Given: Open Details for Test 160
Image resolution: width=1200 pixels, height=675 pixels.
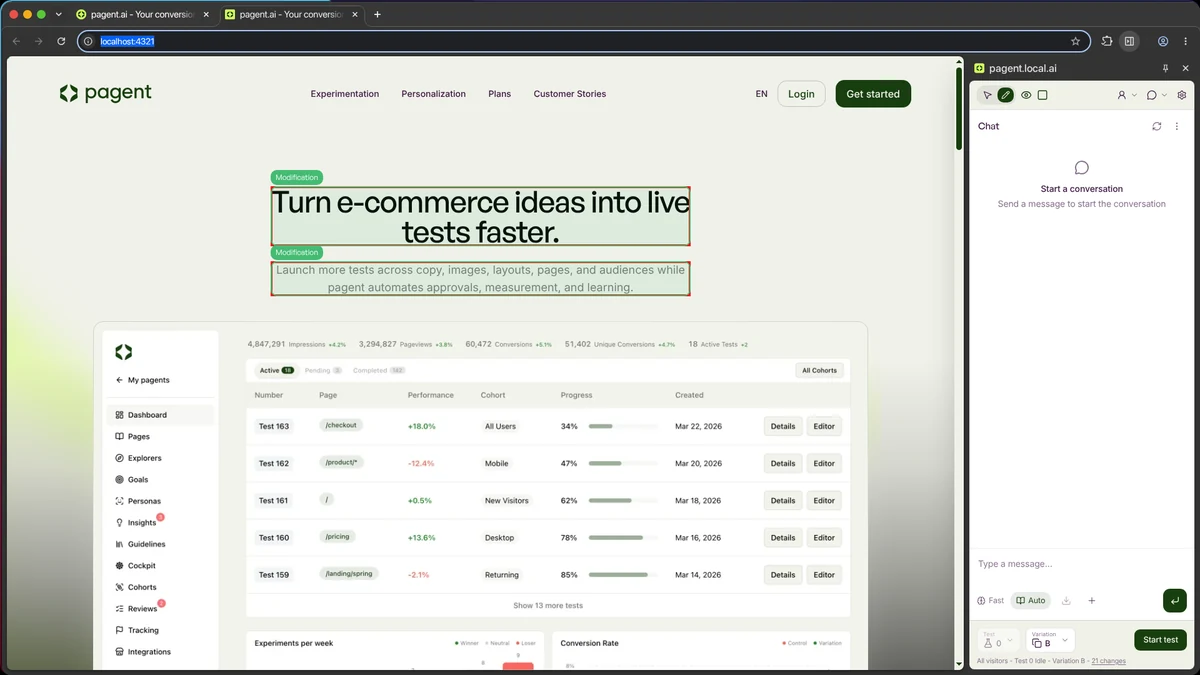Looking at the screenshot, I should pyautogui.click(x=783, y=538).
